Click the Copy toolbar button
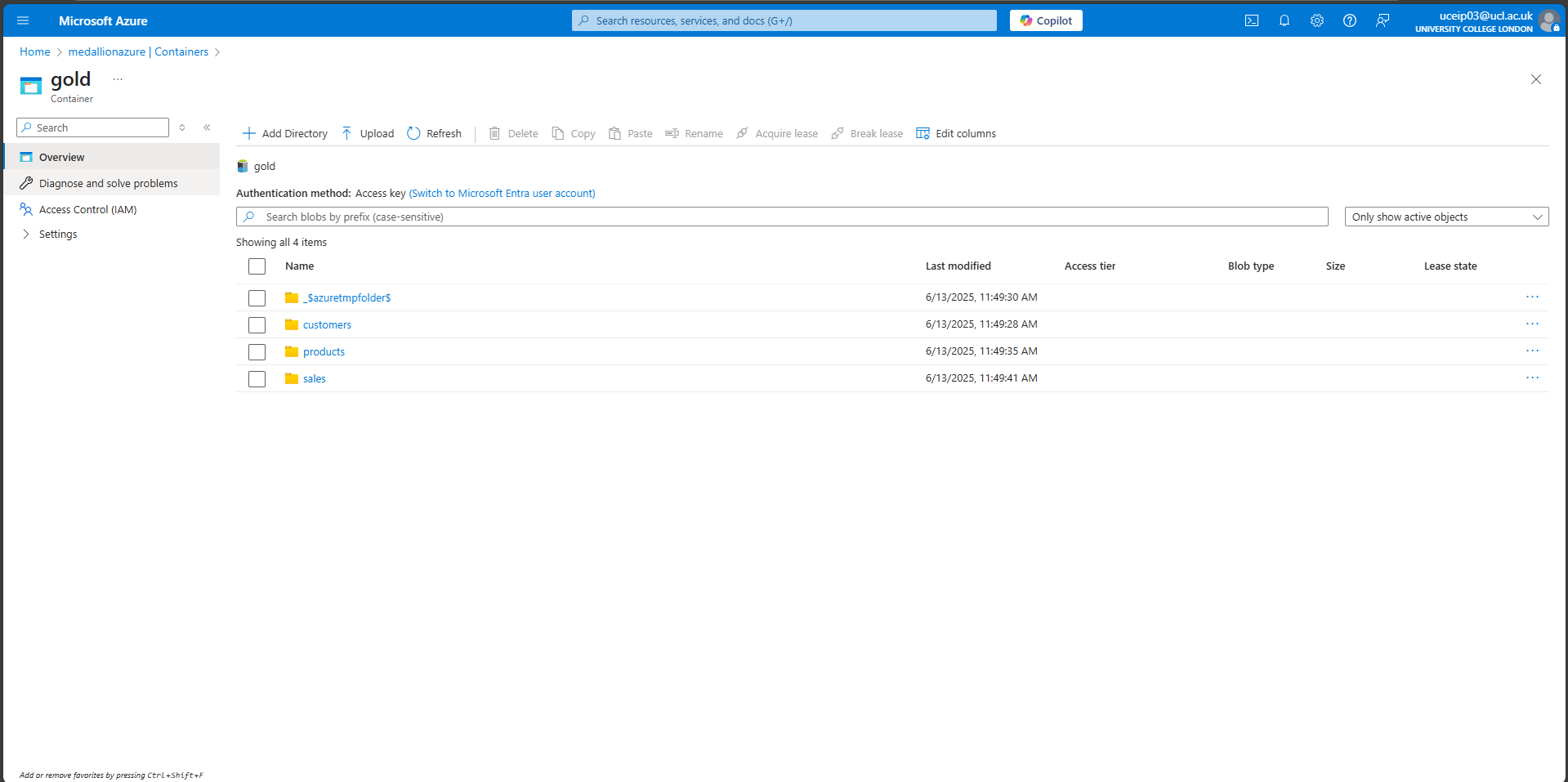1568x782 pixels. [574, 133]
